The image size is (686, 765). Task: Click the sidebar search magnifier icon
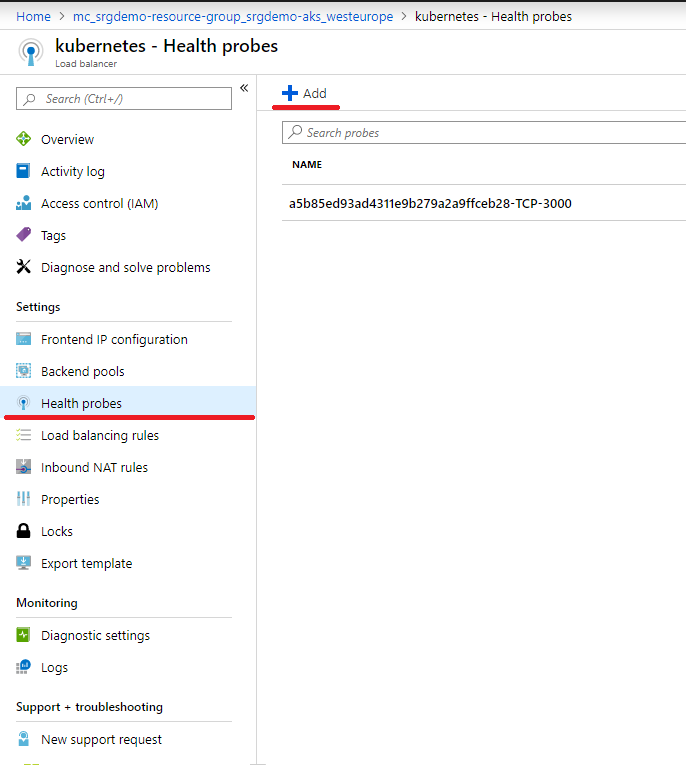(x=29, y=99)
